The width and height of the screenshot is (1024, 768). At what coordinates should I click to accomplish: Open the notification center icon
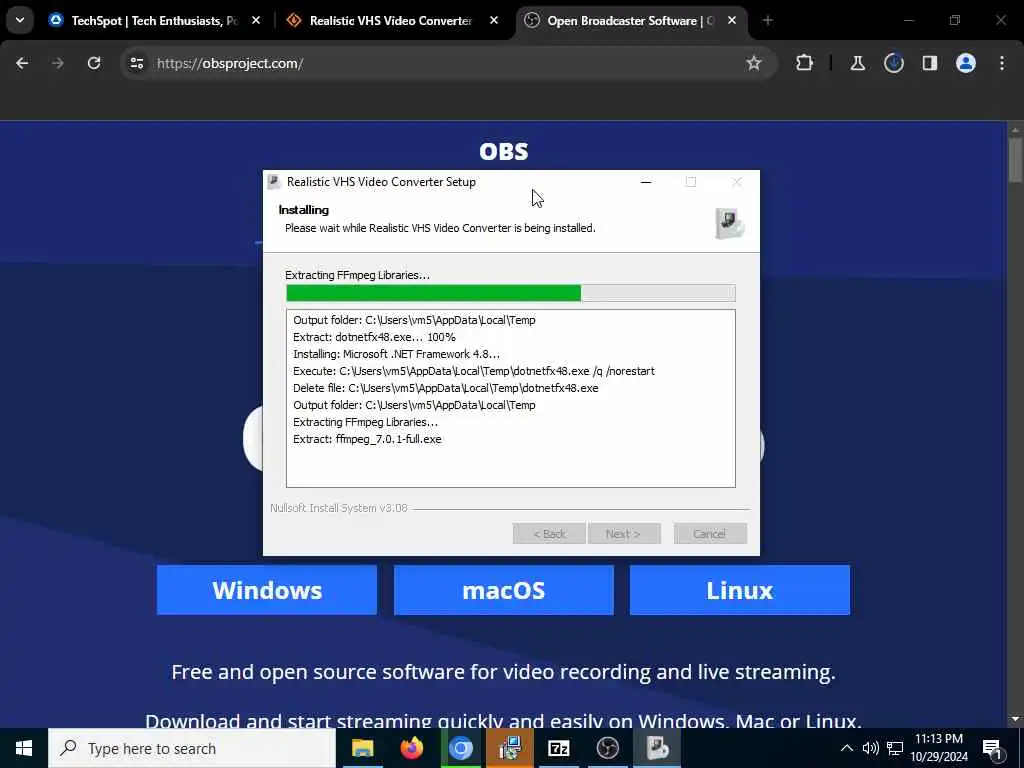pos(992,748)
